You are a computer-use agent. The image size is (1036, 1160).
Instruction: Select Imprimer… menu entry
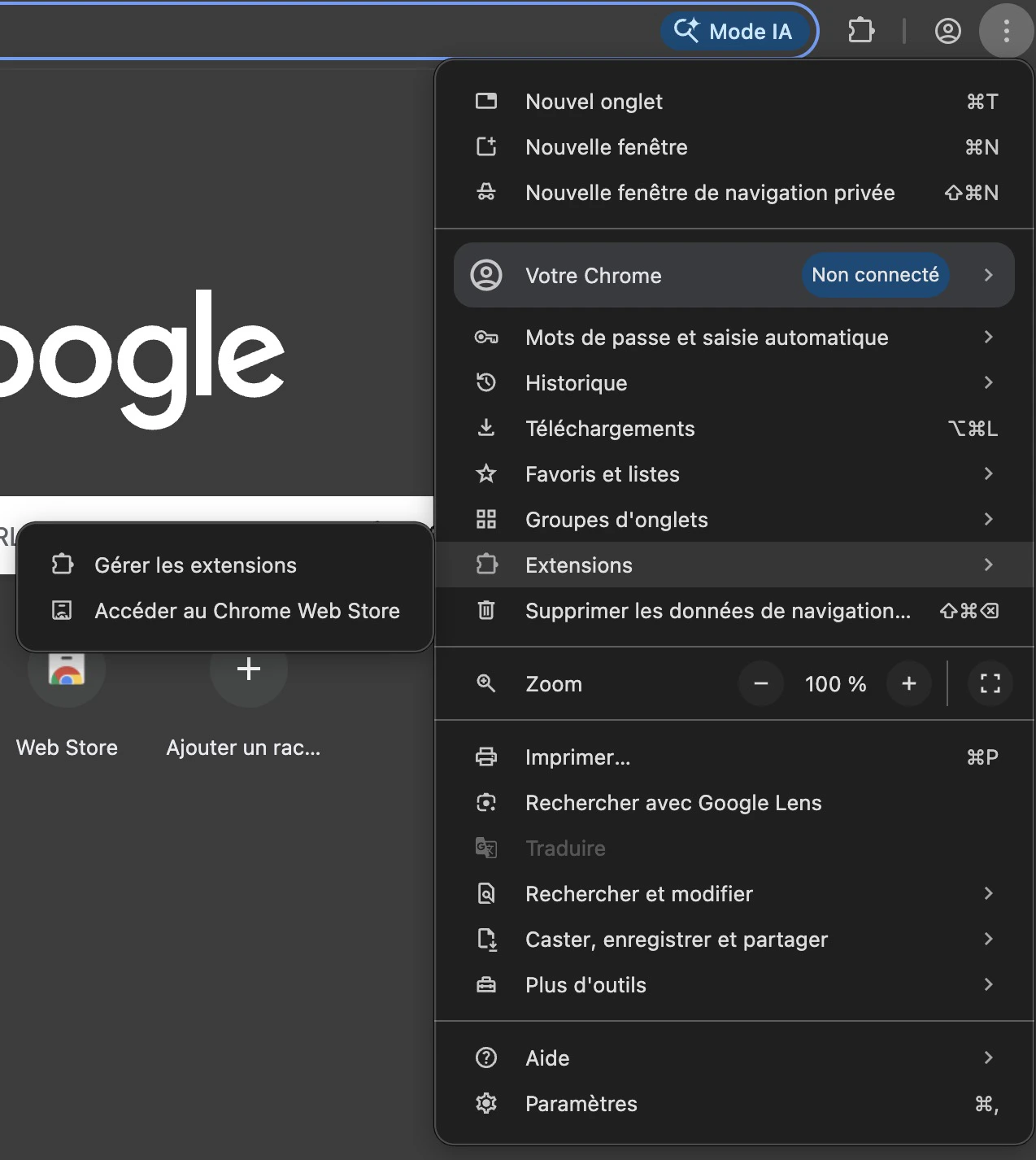(735, 757)
